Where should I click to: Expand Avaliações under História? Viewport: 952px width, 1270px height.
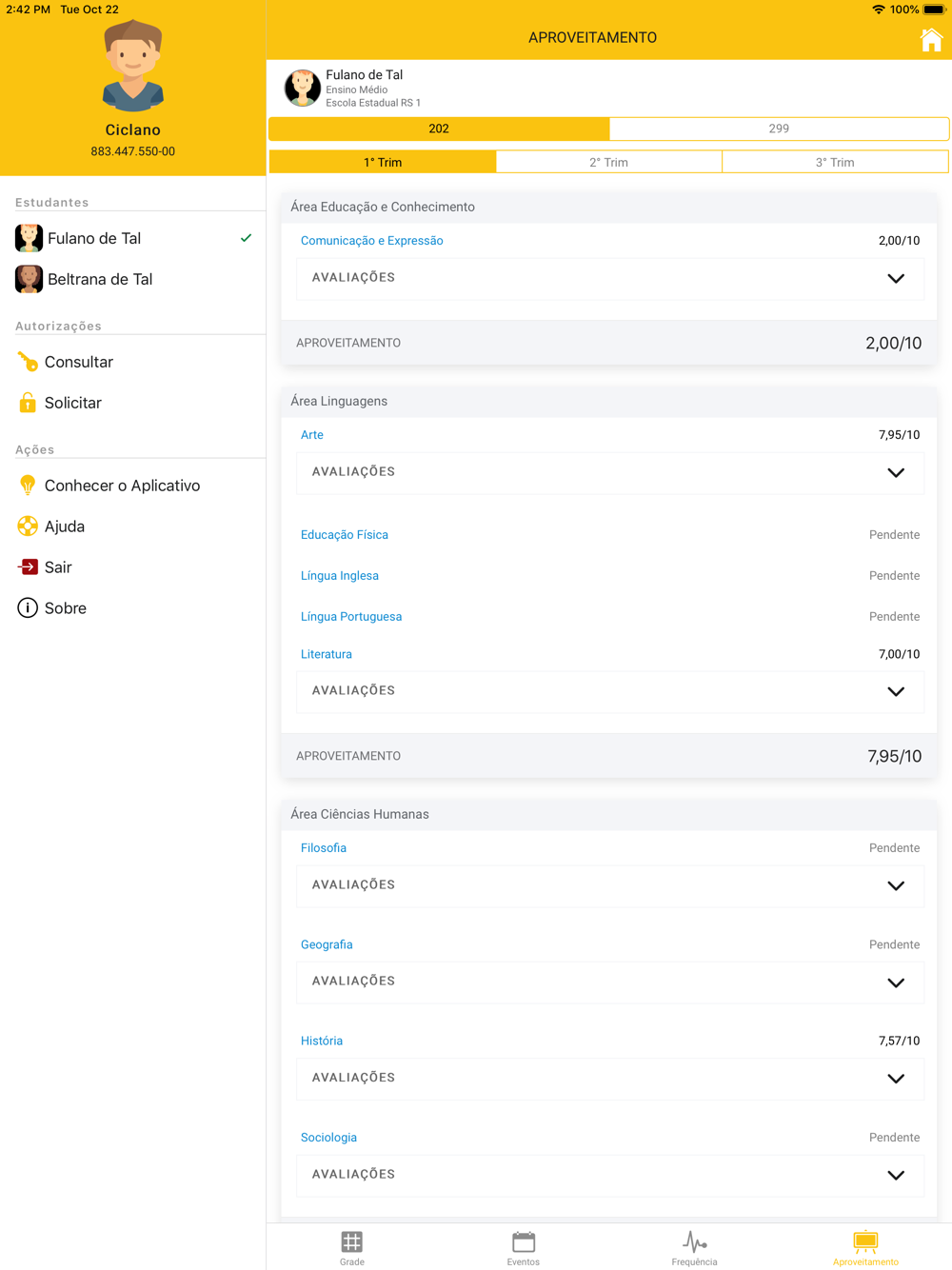[610, 1079]
